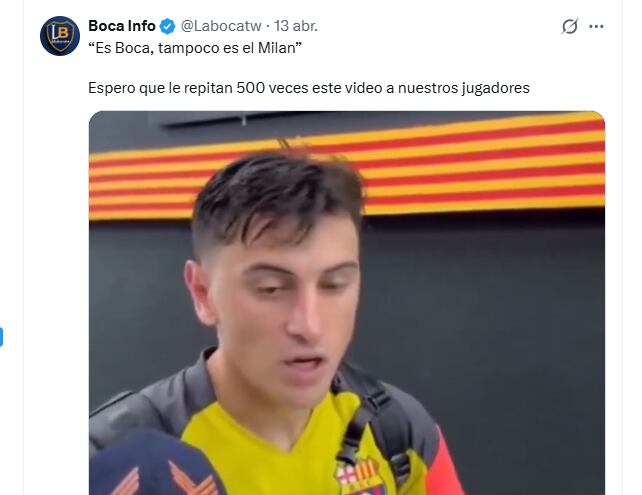Click the club crest on the yellow jersey

point(359,477)
